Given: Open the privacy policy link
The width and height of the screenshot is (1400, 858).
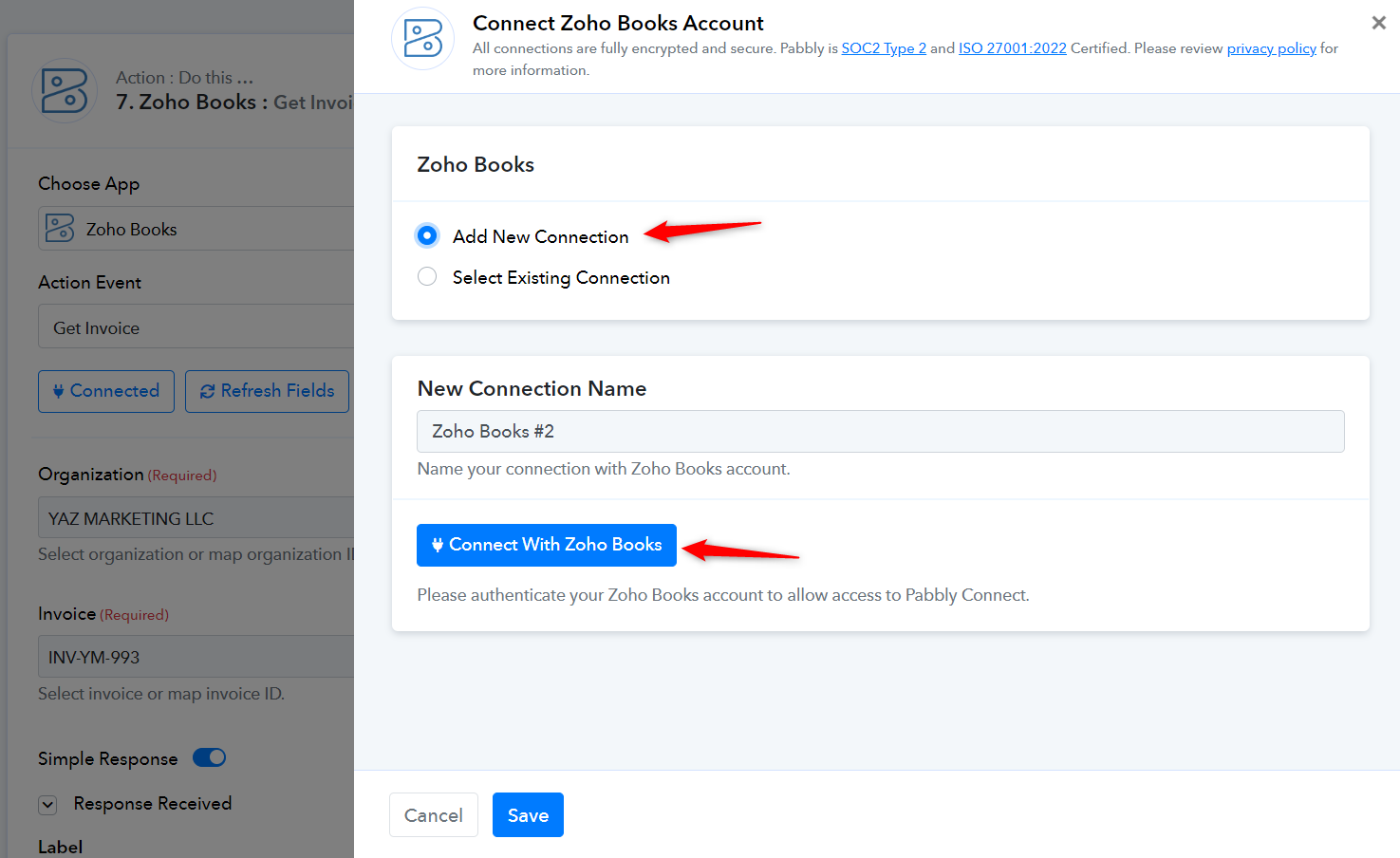Looking at the screenshot, I should (x=1271, y=48).
